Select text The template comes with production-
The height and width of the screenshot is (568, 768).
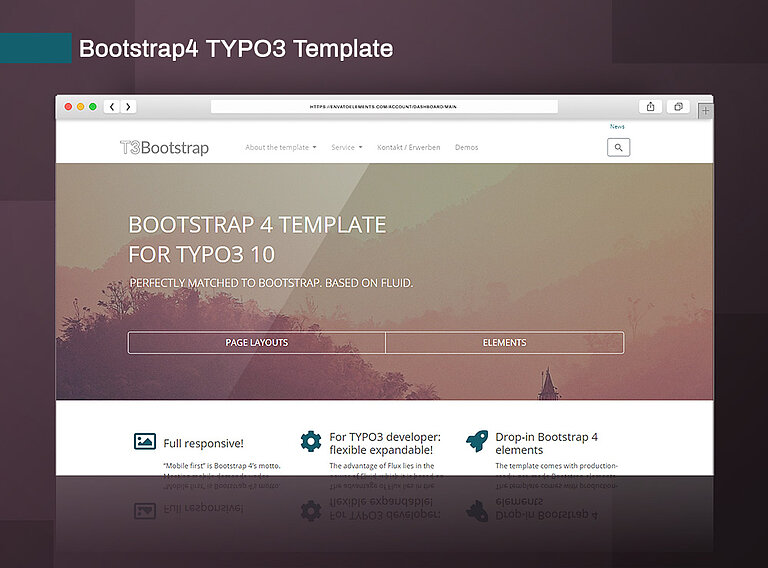click(x=556, y=466)
